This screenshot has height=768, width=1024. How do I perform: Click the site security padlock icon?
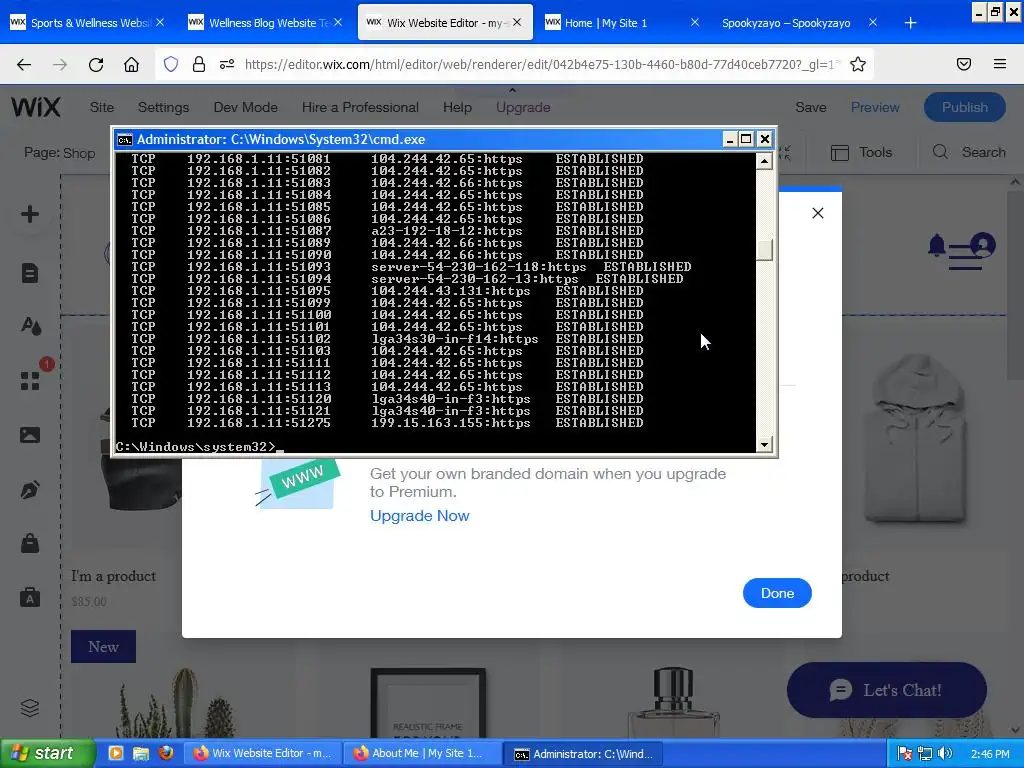[x=199, y=64]
